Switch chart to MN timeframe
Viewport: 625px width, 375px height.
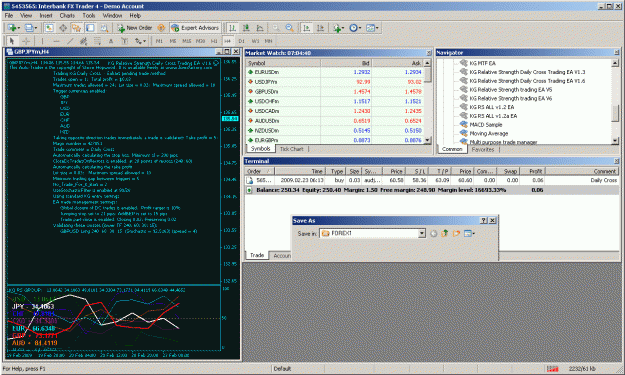tap(268, 41)
